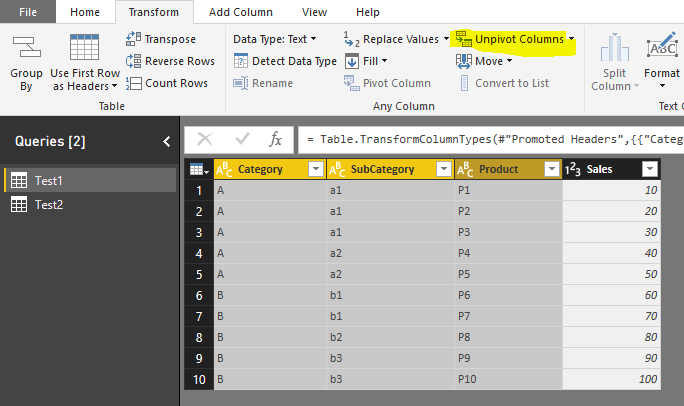Click Convert to List label

512,83
